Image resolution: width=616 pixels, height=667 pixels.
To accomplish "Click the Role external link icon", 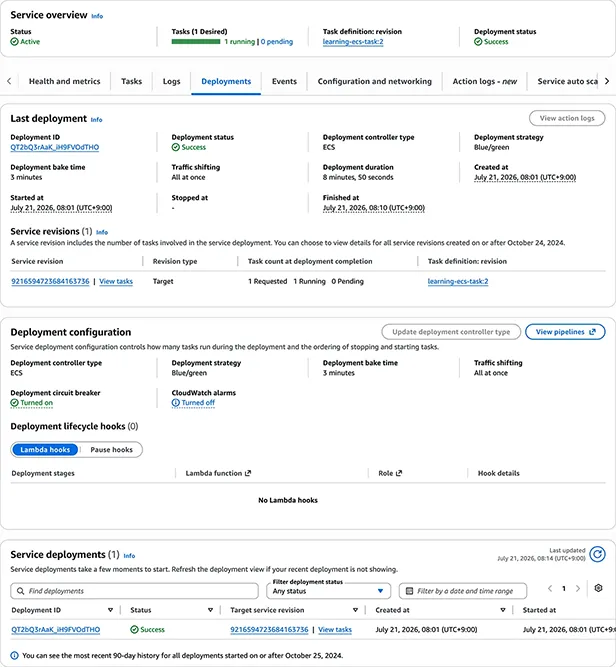I will 399,473.
